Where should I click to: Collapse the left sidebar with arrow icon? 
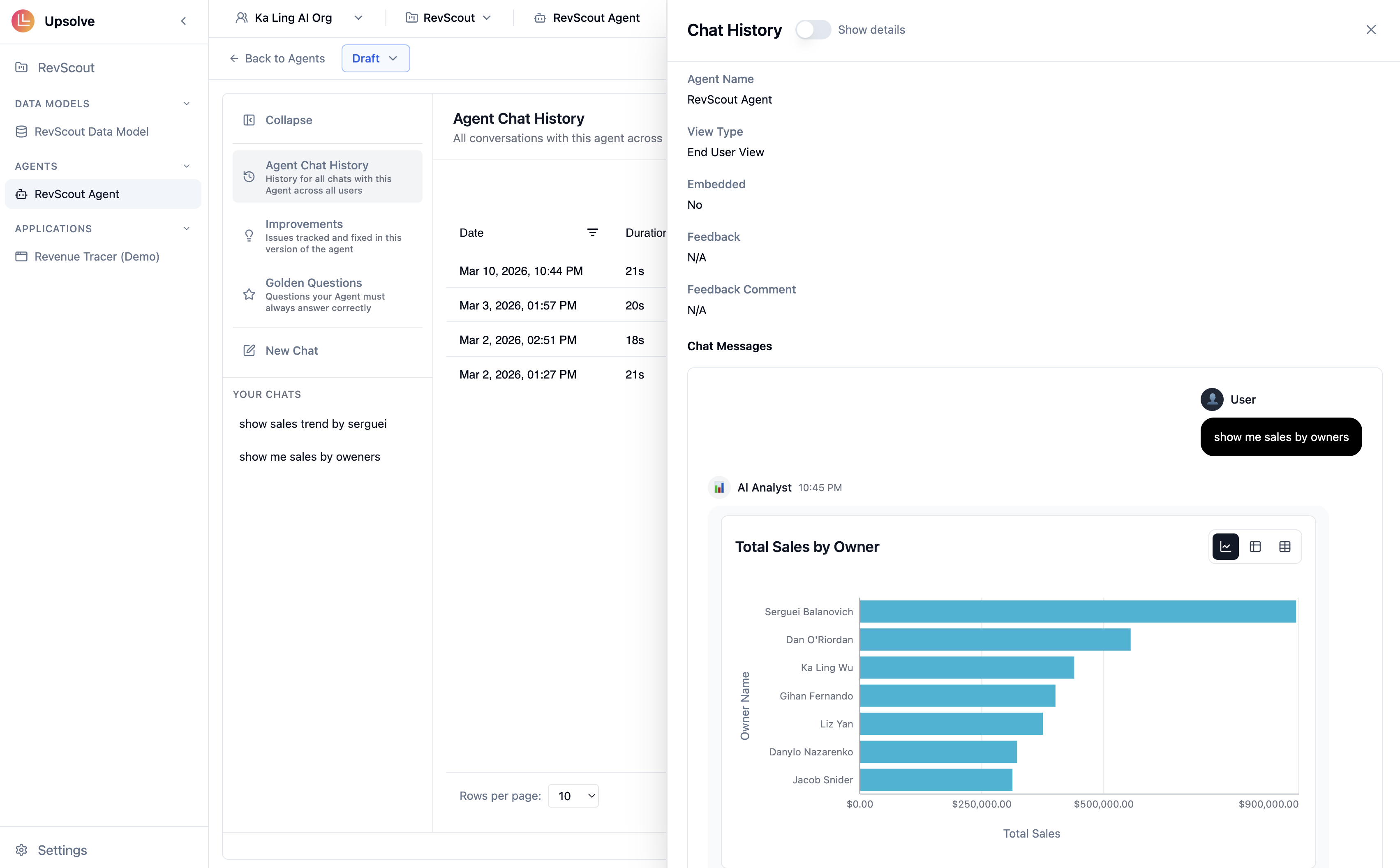pyautogui.click(x=184, y=21)
